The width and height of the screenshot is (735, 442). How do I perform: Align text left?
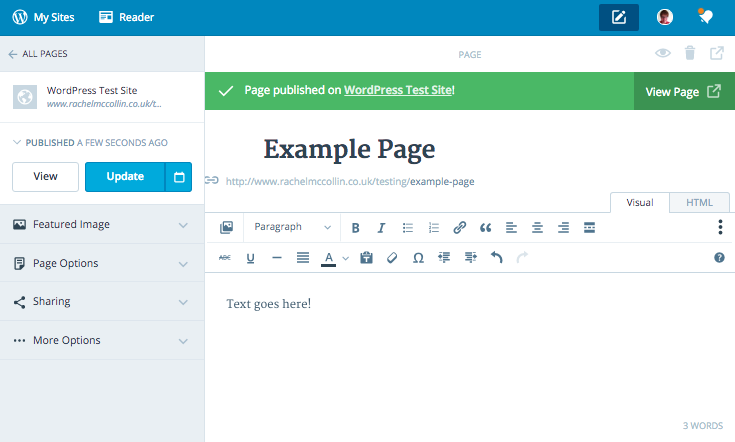[511, 228]
